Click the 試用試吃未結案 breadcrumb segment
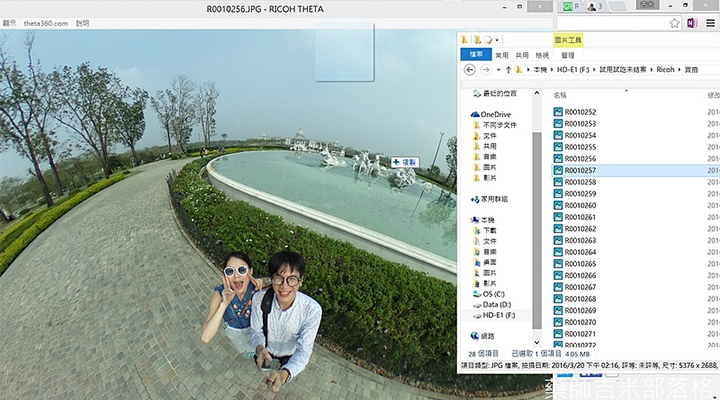The width and height of the screenshot is (720, 400). point(623,70)
